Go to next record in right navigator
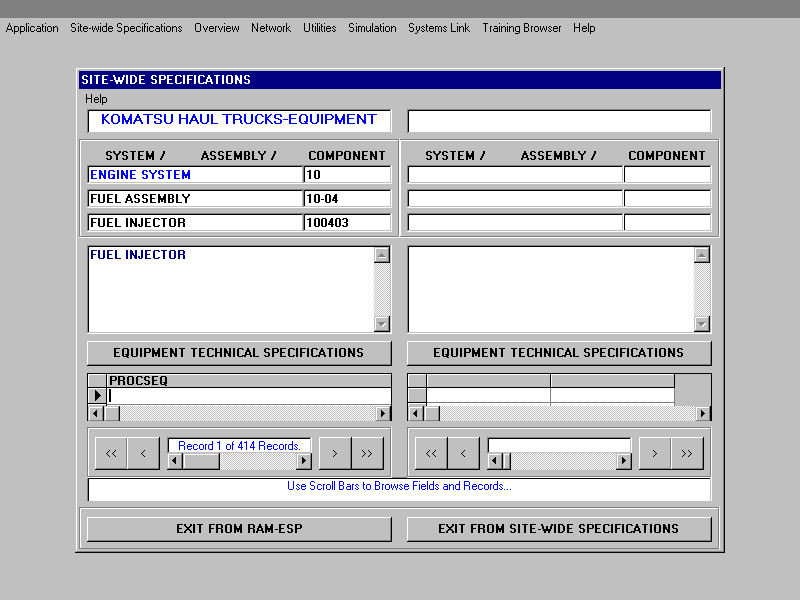 pyautogui.click(x=655, y=453)
